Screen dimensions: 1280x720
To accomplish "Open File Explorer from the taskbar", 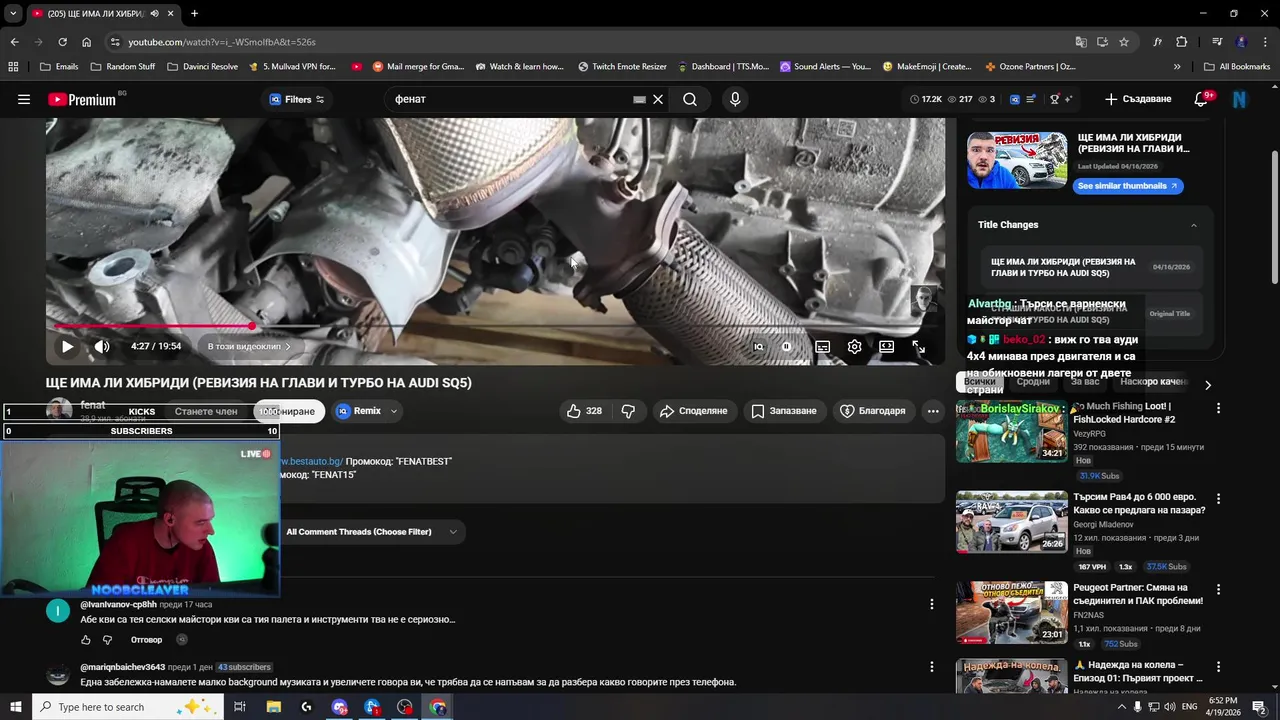I will tap(273, 707).
